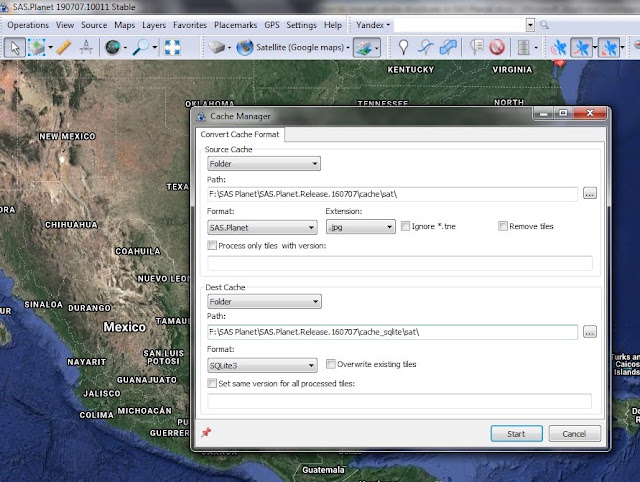Click the Cancel button

[x=574, y=433]
